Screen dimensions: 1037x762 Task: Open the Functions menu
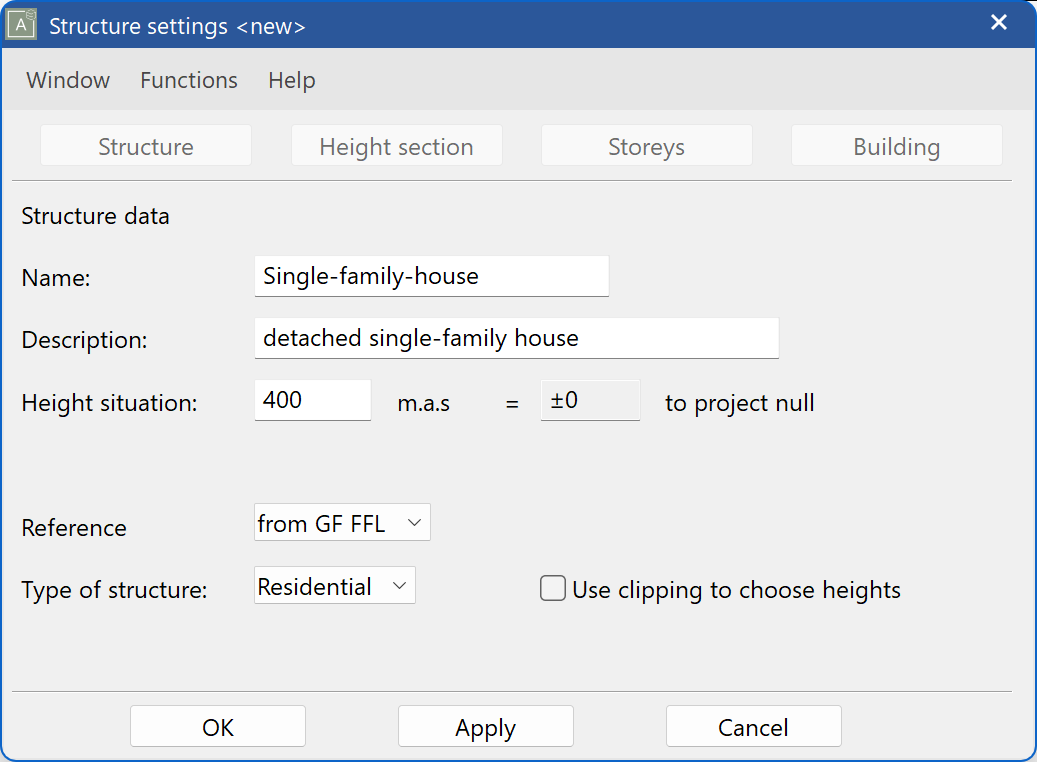click(188, 80)
